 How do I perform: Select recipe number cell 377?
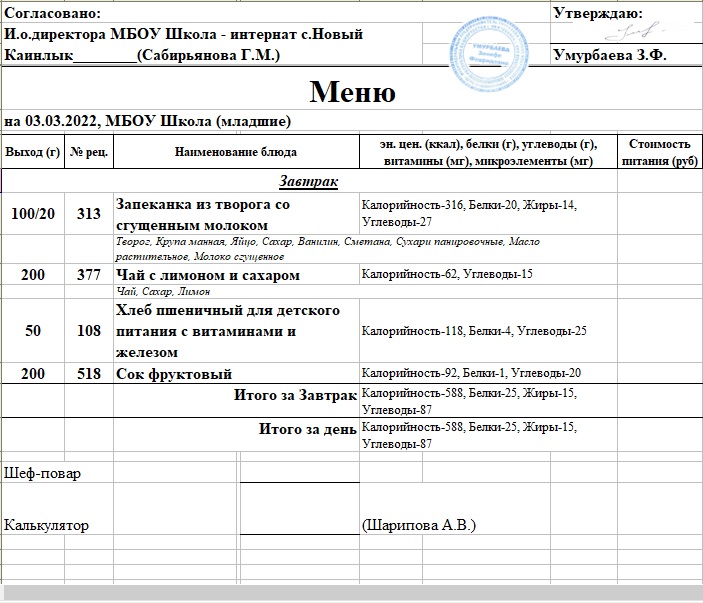pos(89,275)
